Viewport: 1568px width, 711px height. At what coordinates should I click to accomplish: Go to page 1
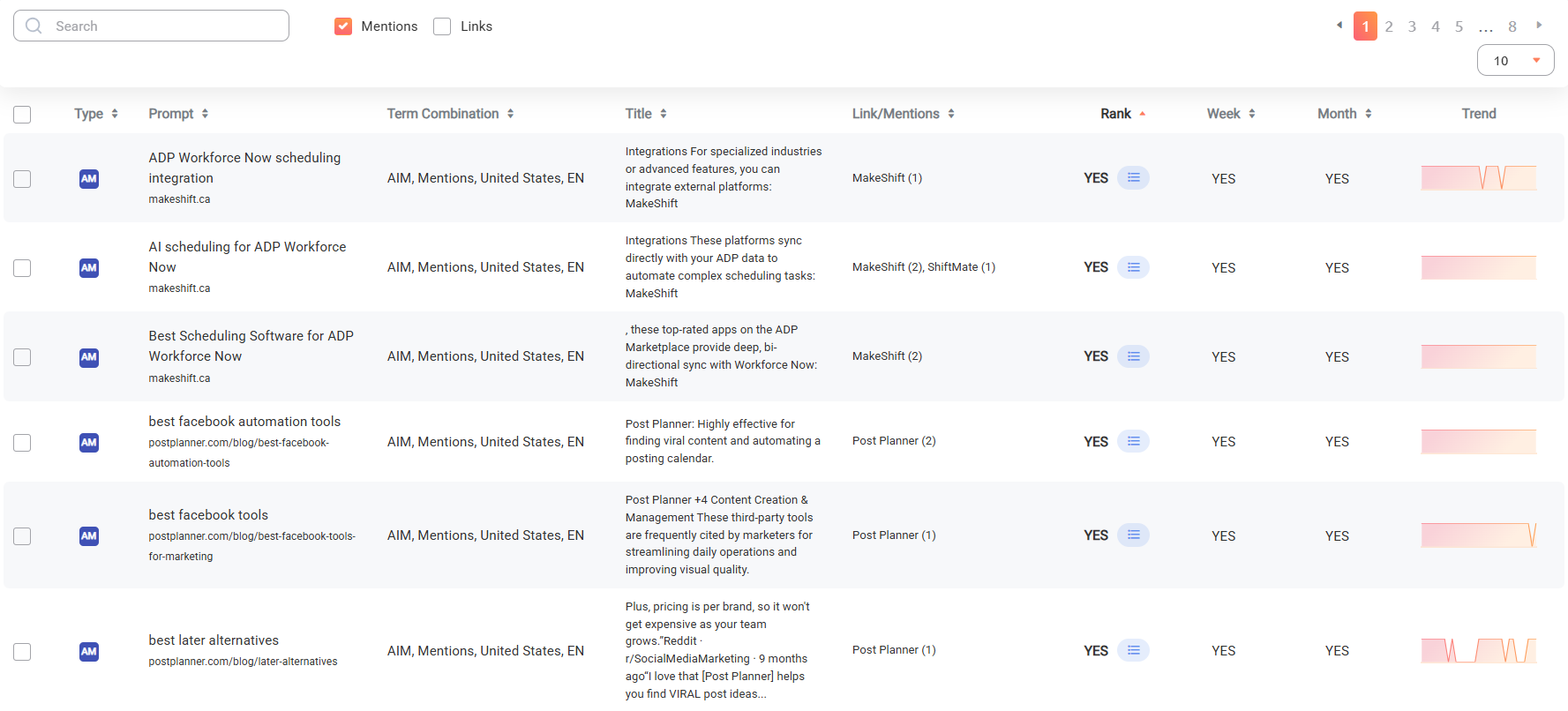(1365, 26)
